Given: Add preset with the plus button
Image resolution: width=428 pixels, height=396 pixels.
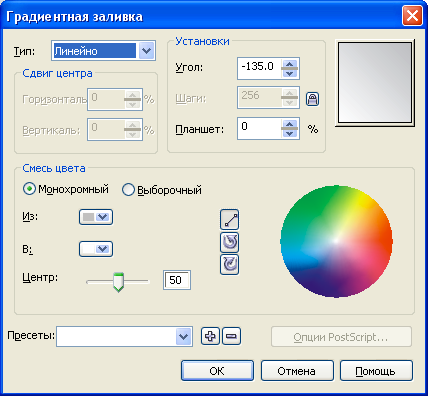Looking at the screenshot, I should point(210,336).
